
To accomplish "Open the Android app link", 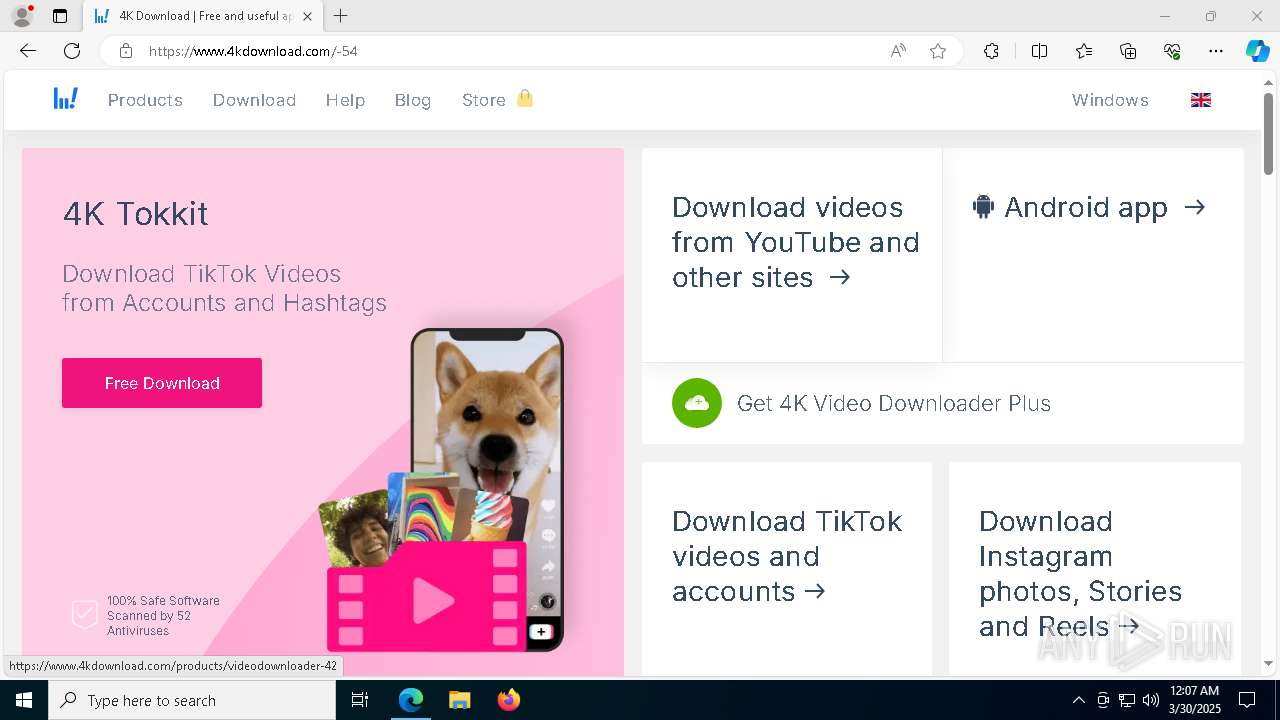I will click(x=1089, y=207).
